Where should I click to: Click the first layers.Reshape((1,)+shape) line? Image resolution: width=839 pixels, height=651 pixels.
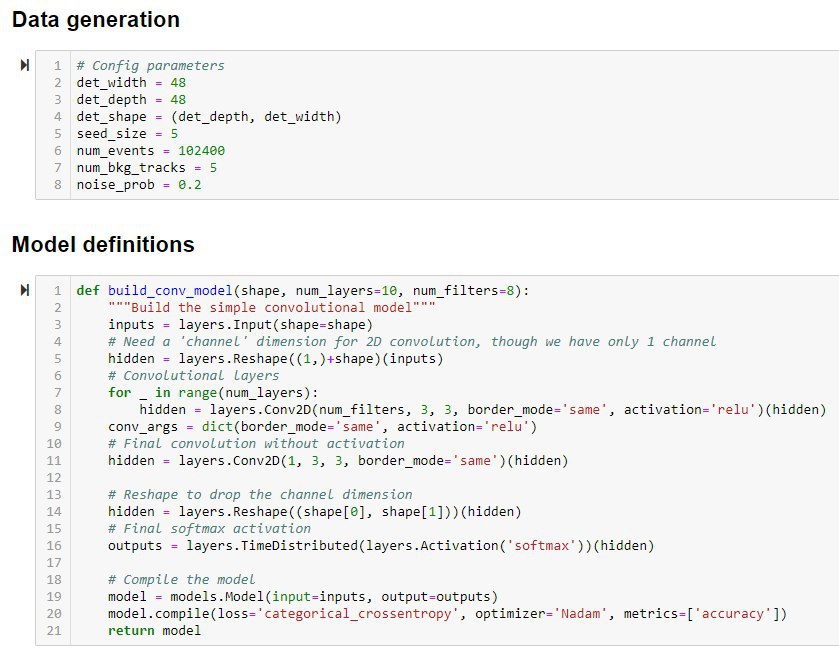coord(276,359)
